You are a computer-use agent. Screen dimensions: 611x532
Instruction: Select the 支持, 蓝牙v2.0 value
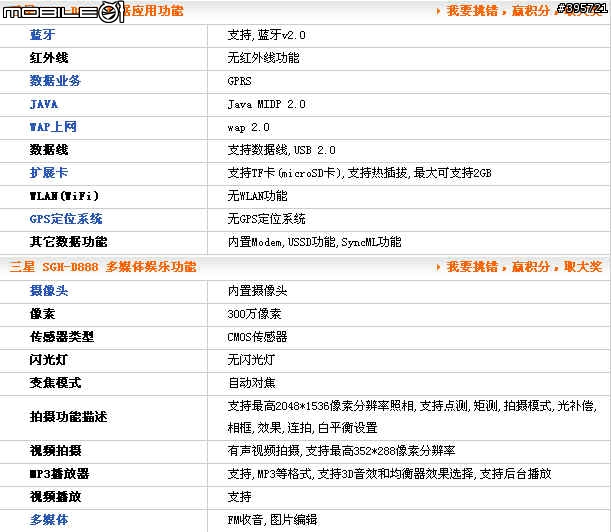pos(267,35)
